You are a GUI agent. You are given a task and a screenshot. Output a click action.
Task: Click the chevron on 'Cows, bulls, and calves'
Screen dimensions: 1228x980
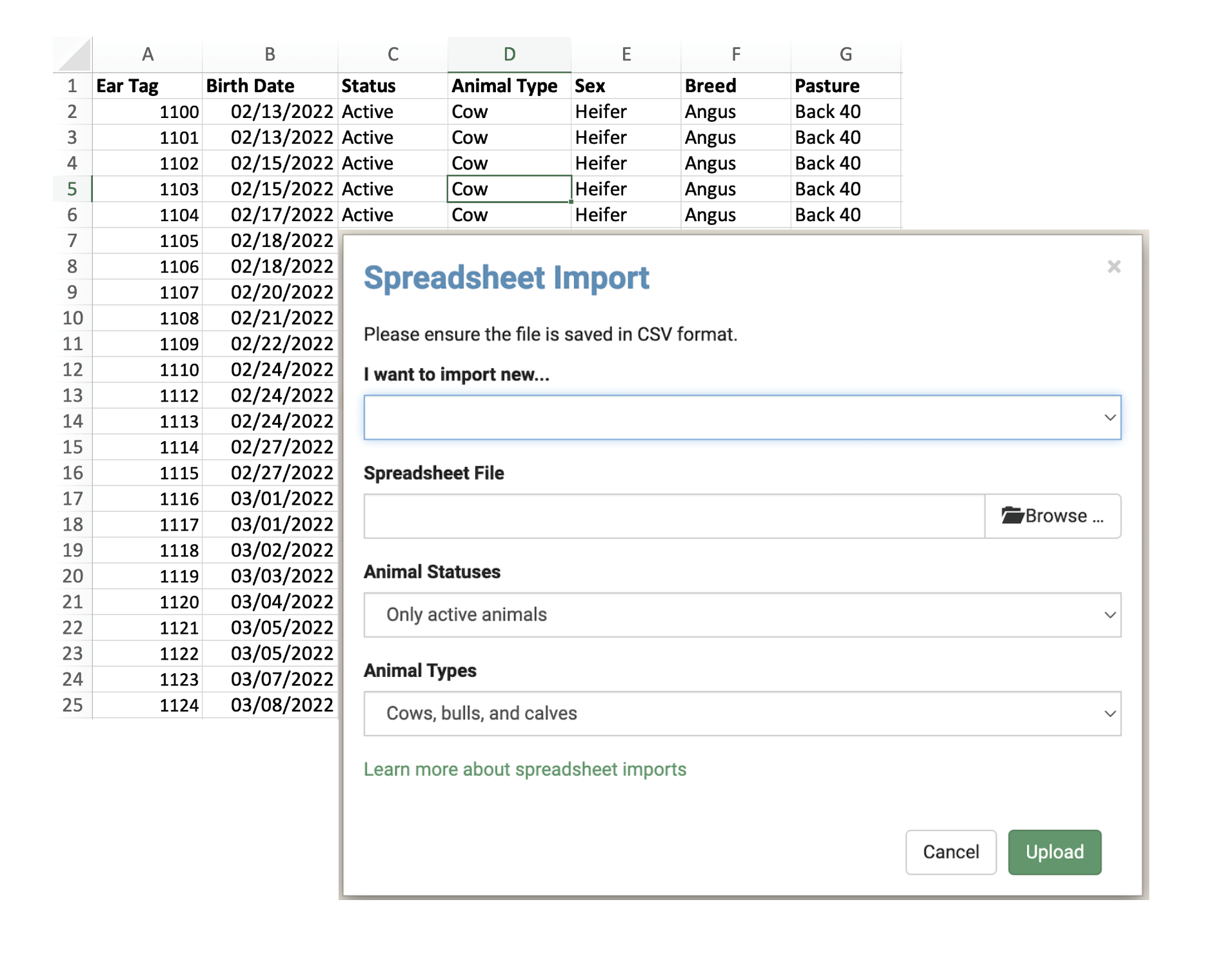point(1110,713)
